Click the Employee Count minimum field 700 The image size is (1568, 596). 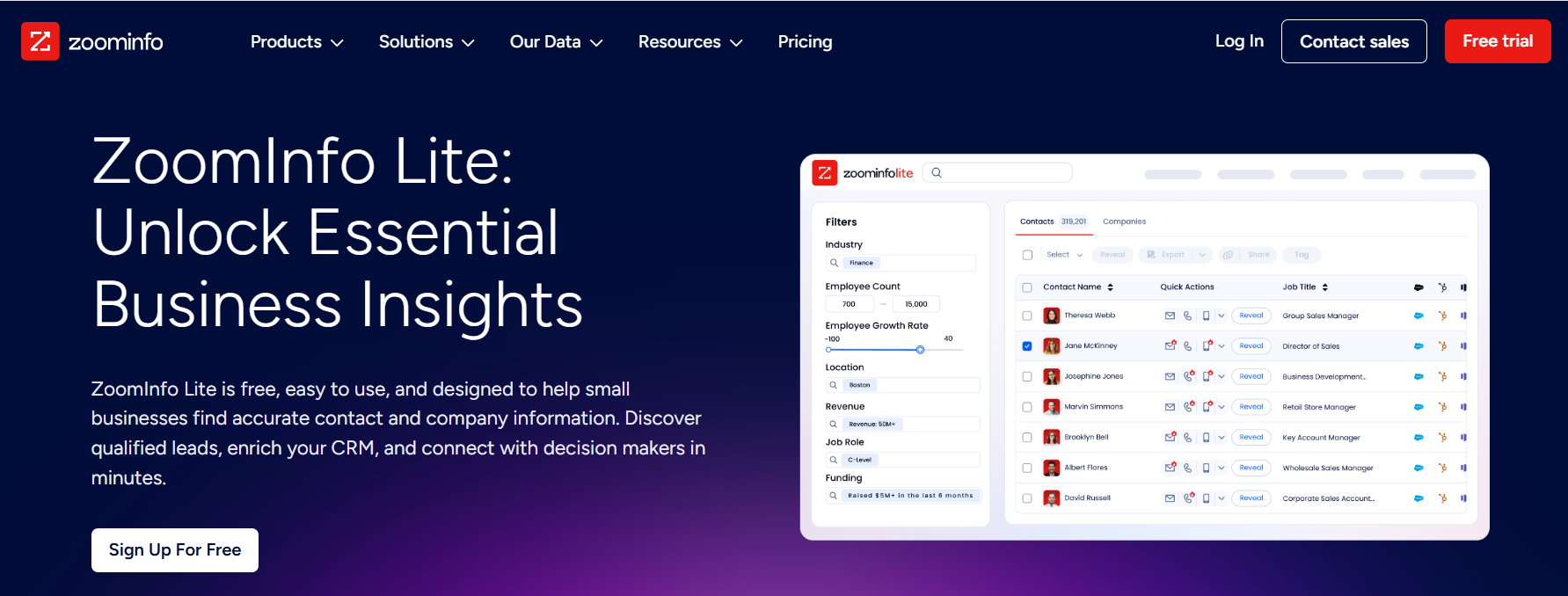click(850, 304)
